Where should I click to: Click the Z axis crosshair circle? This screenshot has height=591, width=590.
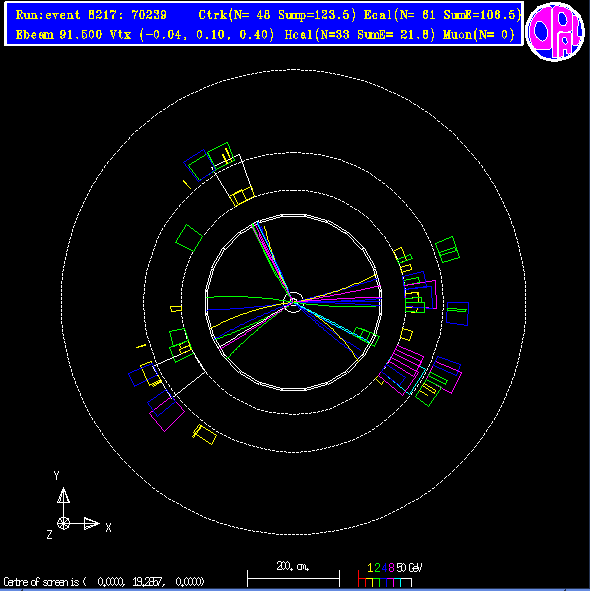pos(63,524)
